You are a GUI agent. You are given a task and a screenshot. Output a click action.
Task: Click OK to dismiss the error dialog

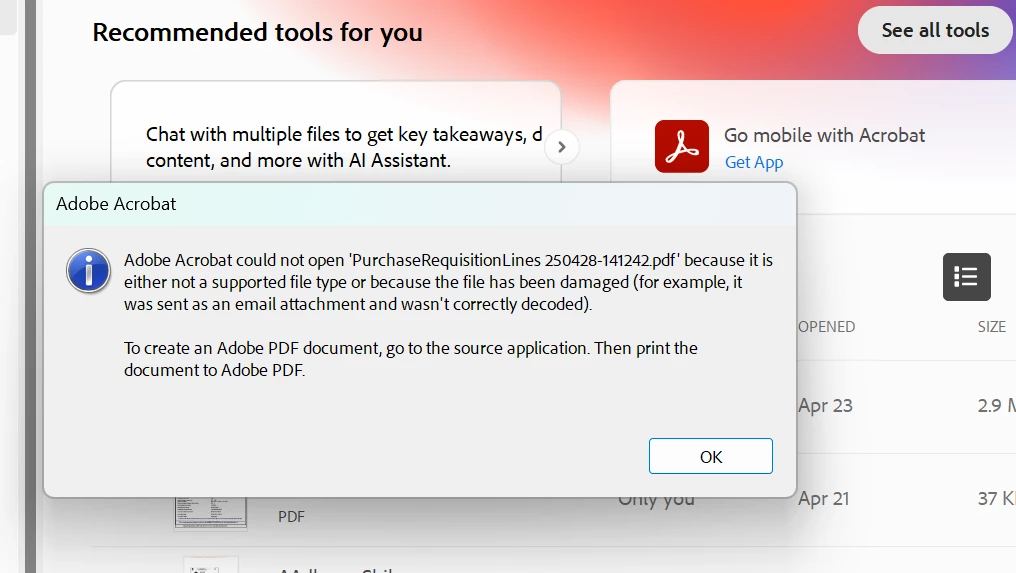[x=710, y=456]
